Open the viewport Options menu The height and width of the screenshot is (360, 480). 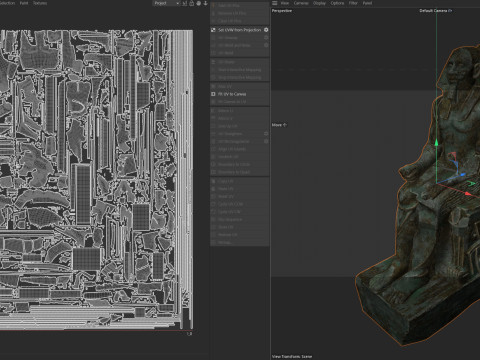tap(337, 3)
